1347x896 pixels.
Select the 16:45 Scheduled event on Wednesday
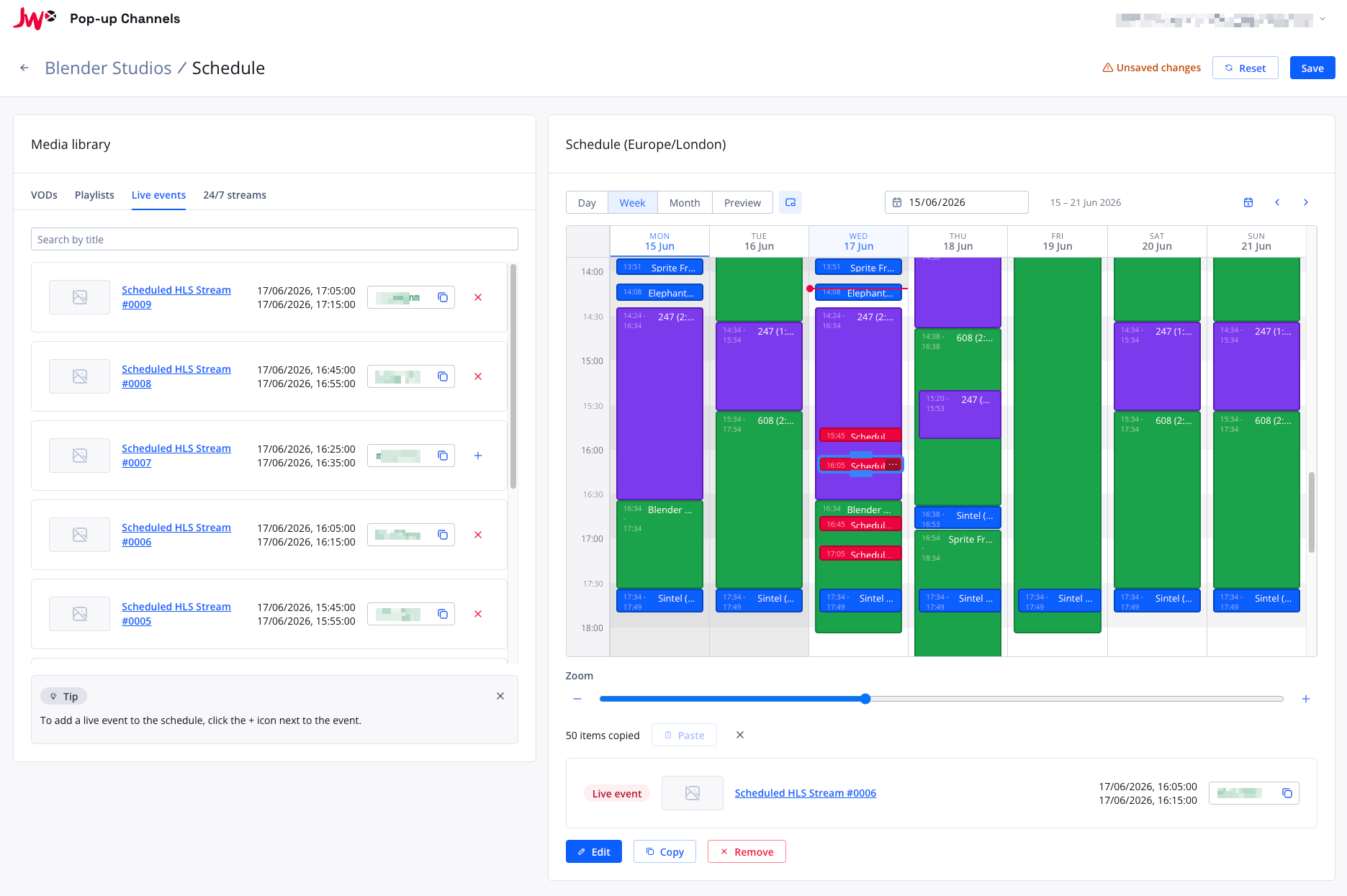[860, 524]
